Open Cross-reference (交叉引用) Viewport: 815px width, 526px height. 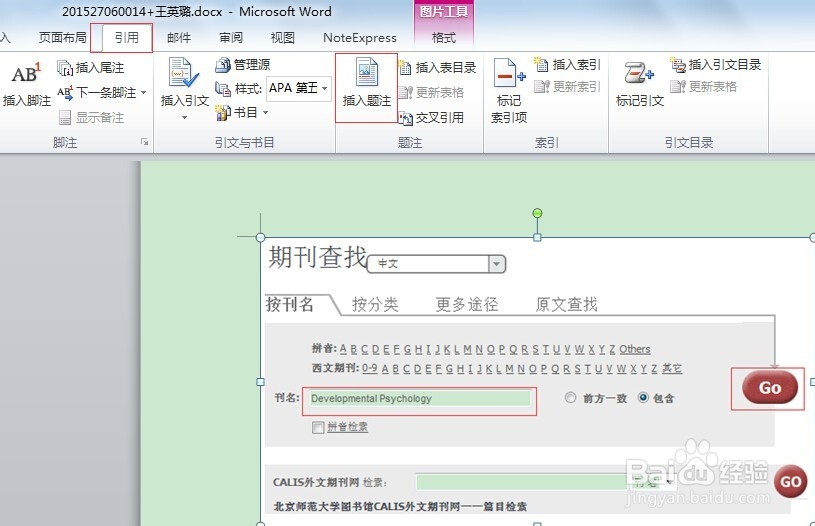click(x=431, y=117)
